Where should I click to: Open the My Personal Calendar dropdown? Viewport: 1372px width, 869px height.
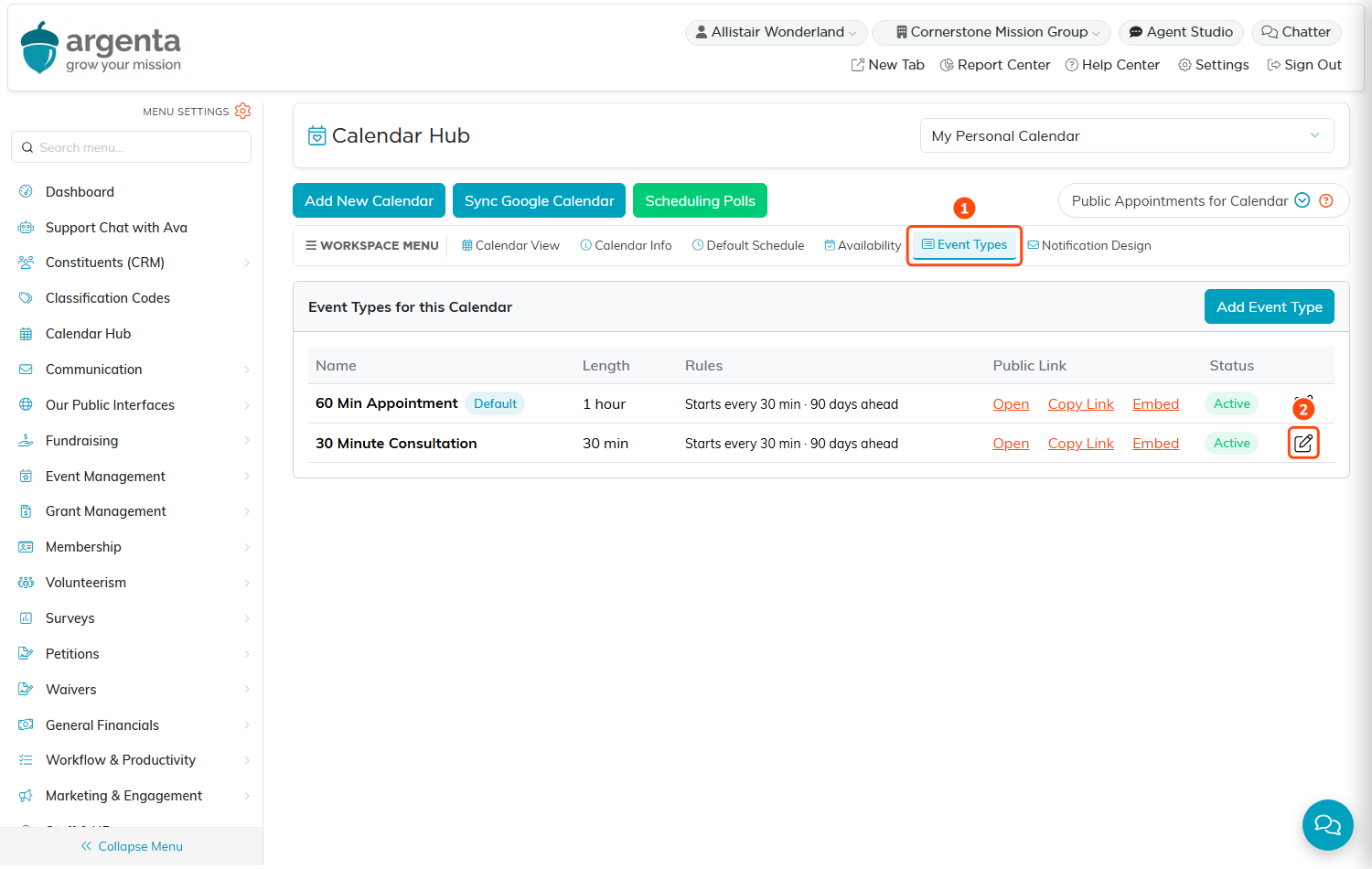pyautogui.click(x=1127, y=135)
